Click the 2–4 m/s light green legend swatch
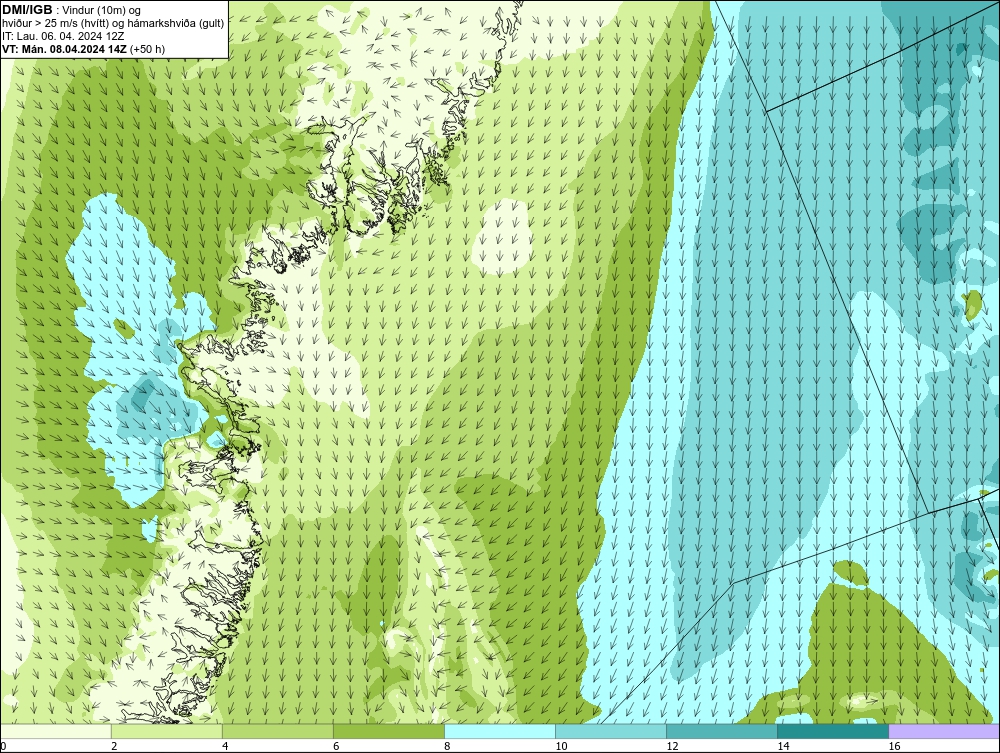The width and height of the screenshot is (1000, 753). pyautogui.click(x=167, y=731)
